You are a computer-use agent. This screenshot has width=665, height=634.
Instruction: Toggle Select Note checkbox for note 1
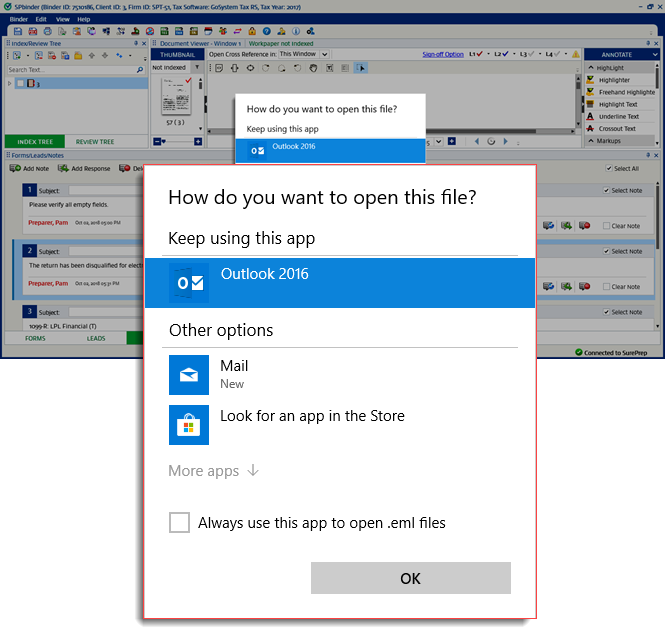(x=606, y=190)
